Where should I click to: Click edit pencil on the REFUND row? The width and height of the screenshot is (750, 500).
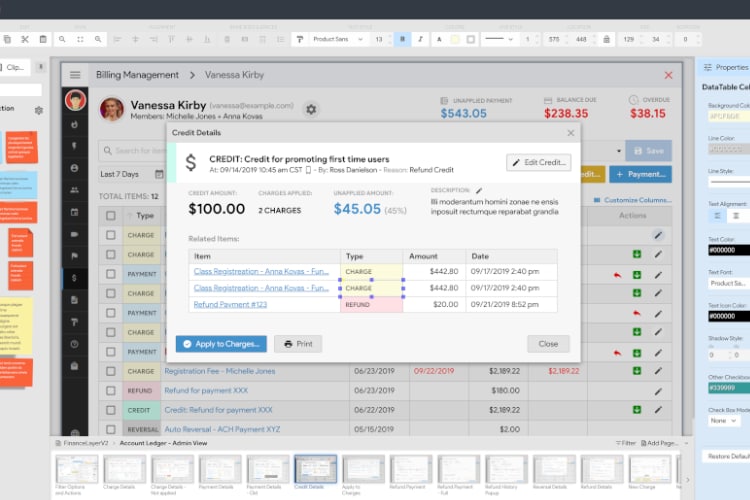(658, 391)
